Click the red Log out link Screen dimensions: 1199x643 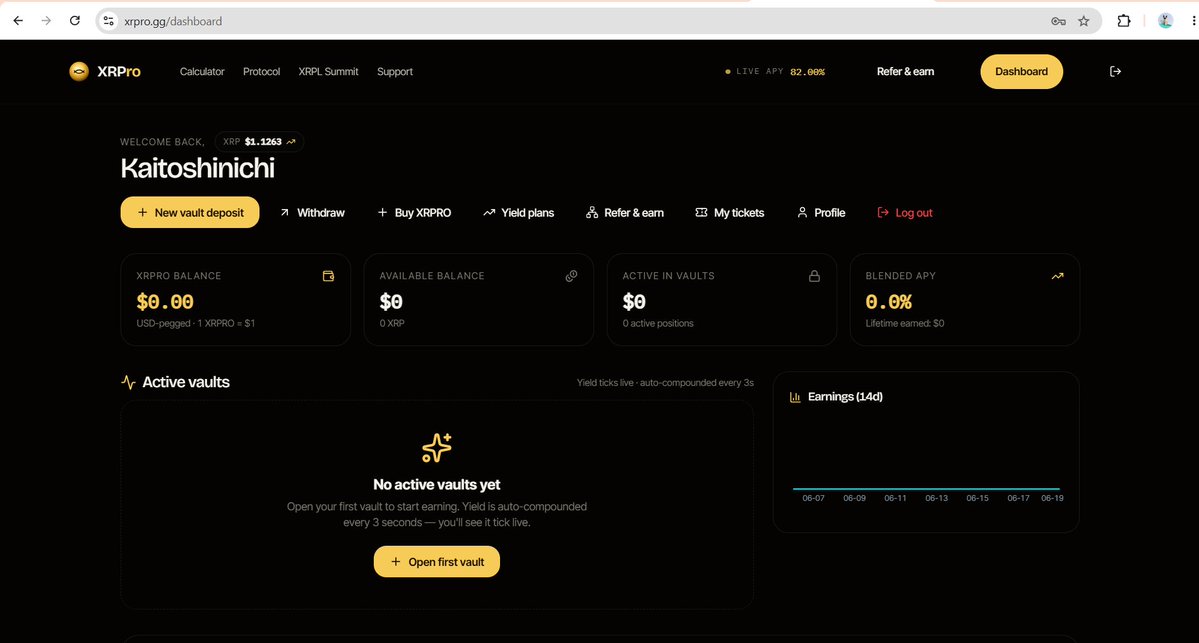(905, 213)
